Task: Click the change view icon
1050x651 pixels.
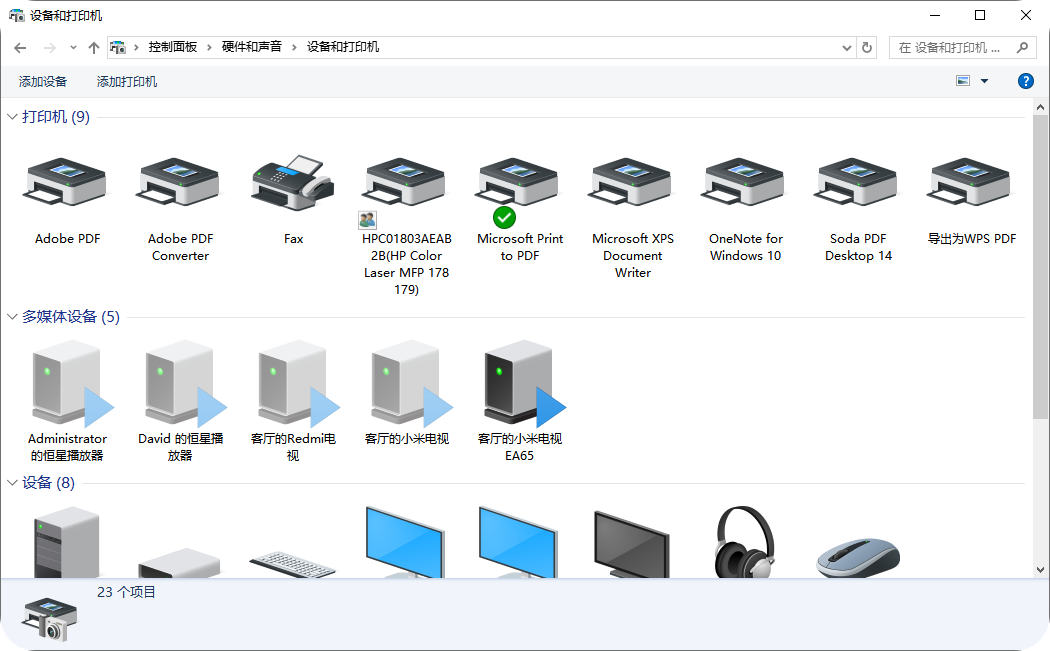Action: [963, 81]
